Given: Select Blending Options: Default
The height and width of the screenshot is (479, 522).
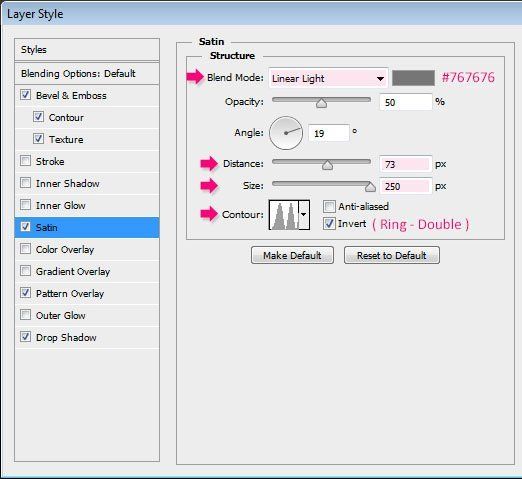Looking at the screenshot, I should (x=87, y=73).
